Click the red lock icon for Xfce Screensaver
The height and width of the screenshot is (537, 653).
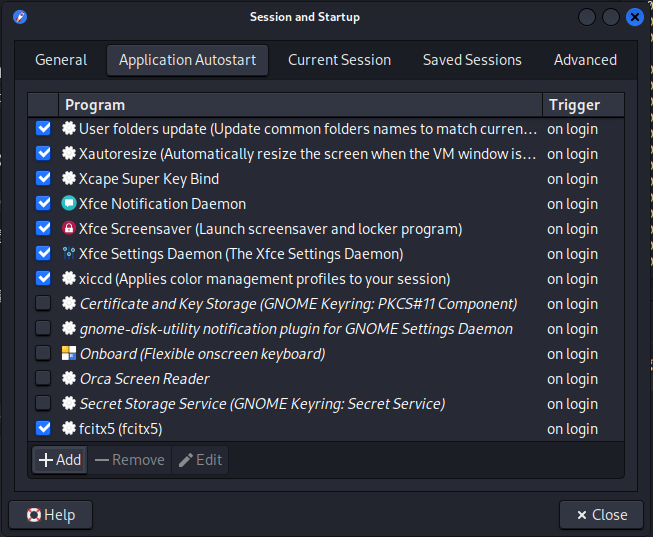pos(69,228)
